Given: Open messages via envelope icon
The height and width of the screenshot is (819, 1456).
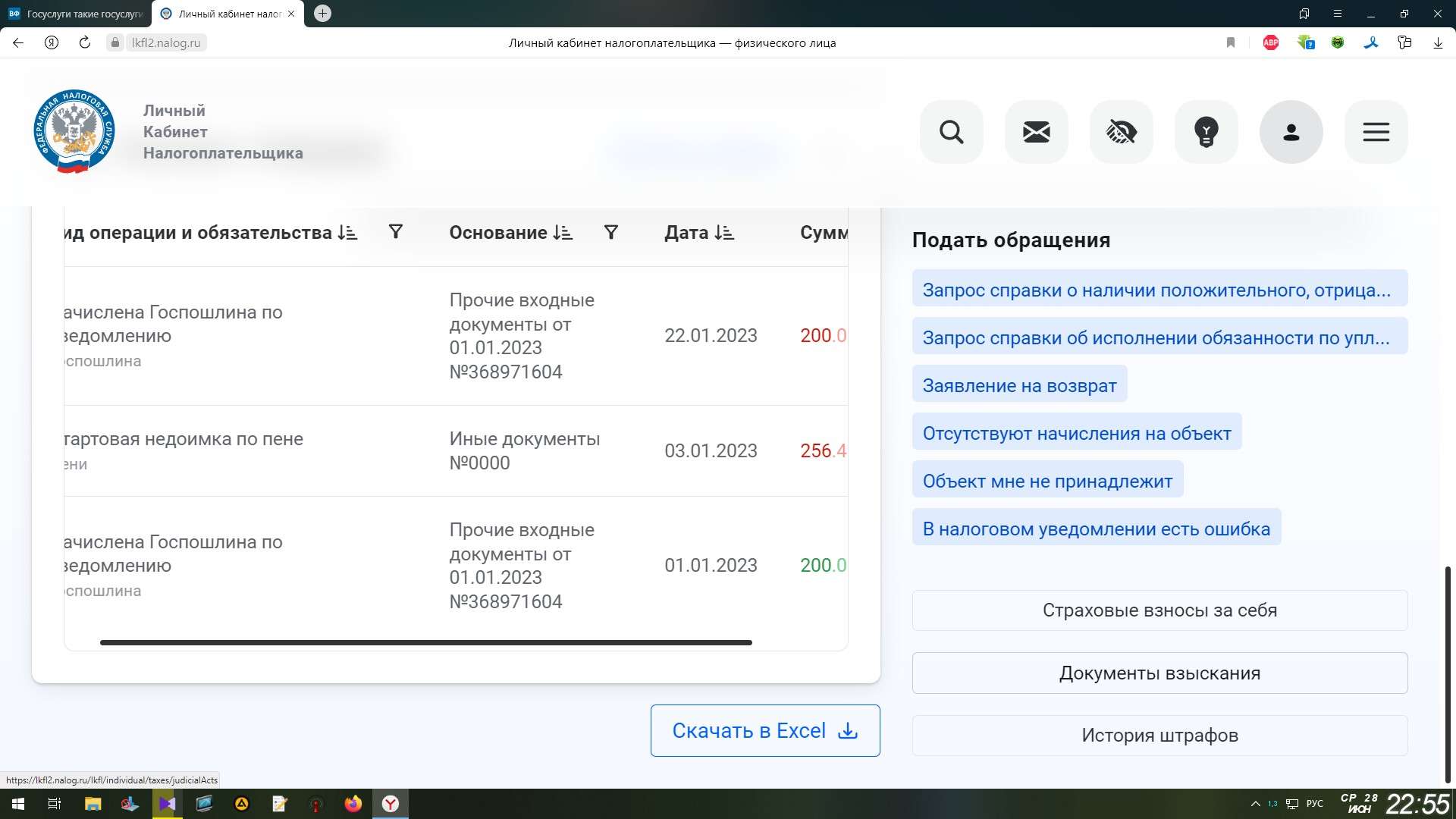Looking at the screenshot, I should [1036, 132].
